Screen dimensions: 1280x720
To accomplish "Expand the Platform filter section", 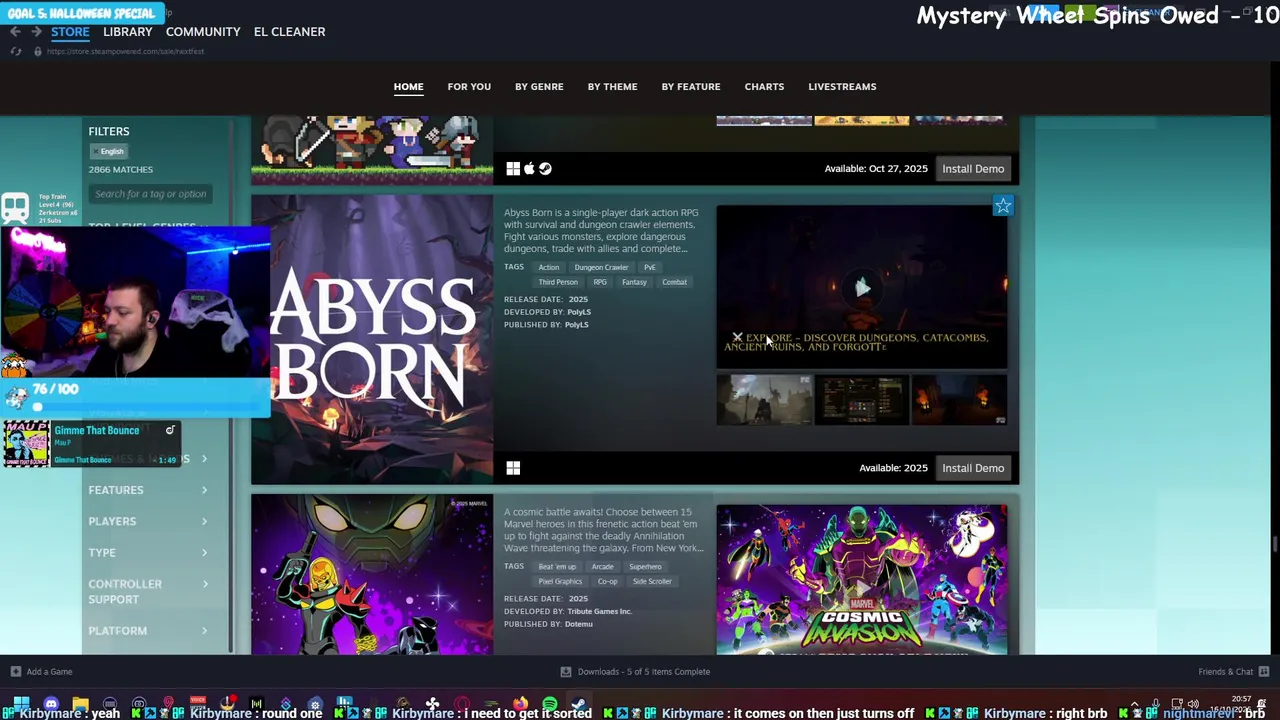I will click(148, 631).
